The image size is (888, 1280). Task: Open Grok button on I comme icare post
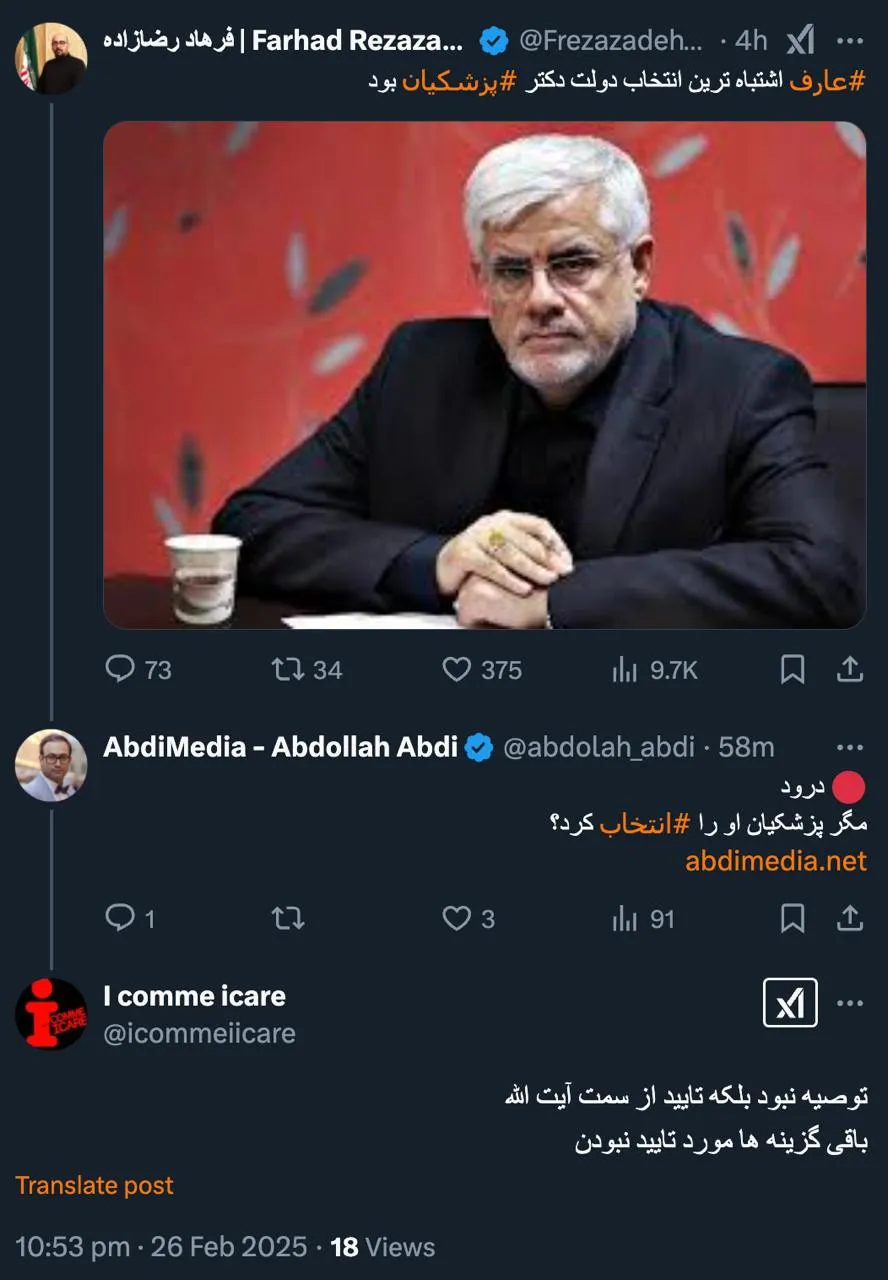(790, 1003)
